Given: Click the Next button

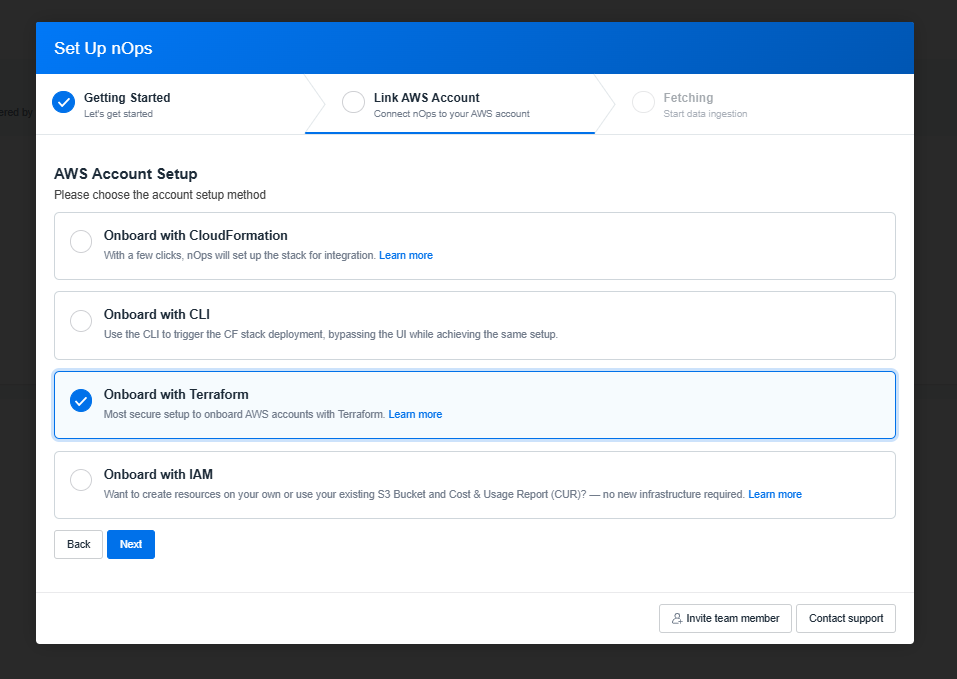Looking at the screenshot, I should coord(131,545).
